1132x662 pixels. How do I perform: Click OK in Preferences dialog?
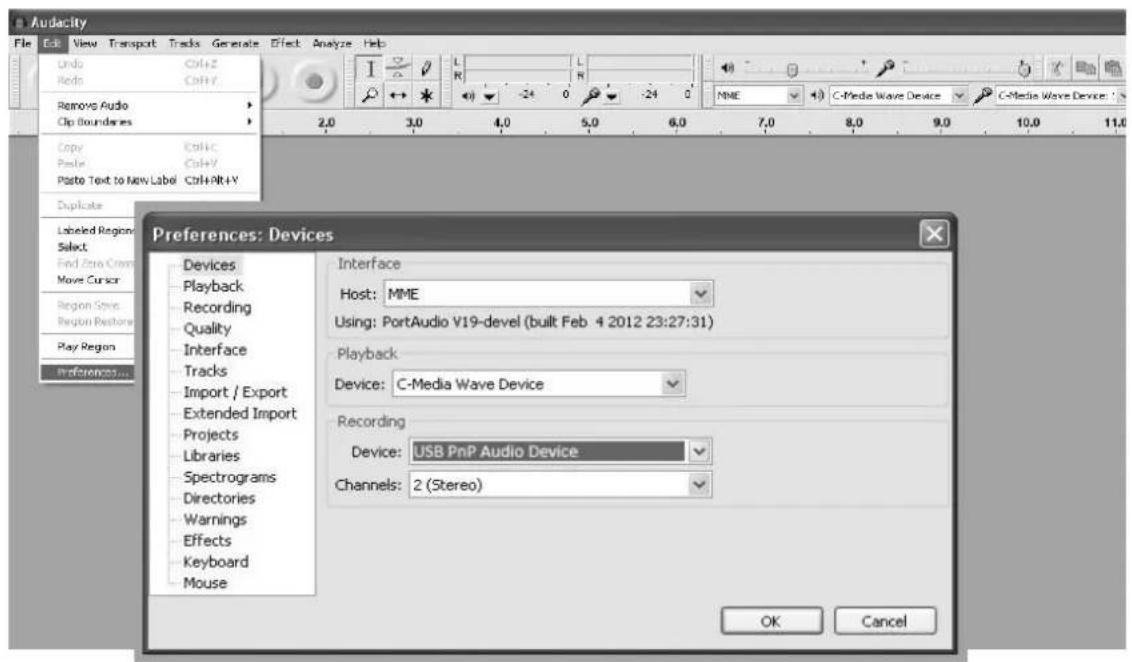771,621
